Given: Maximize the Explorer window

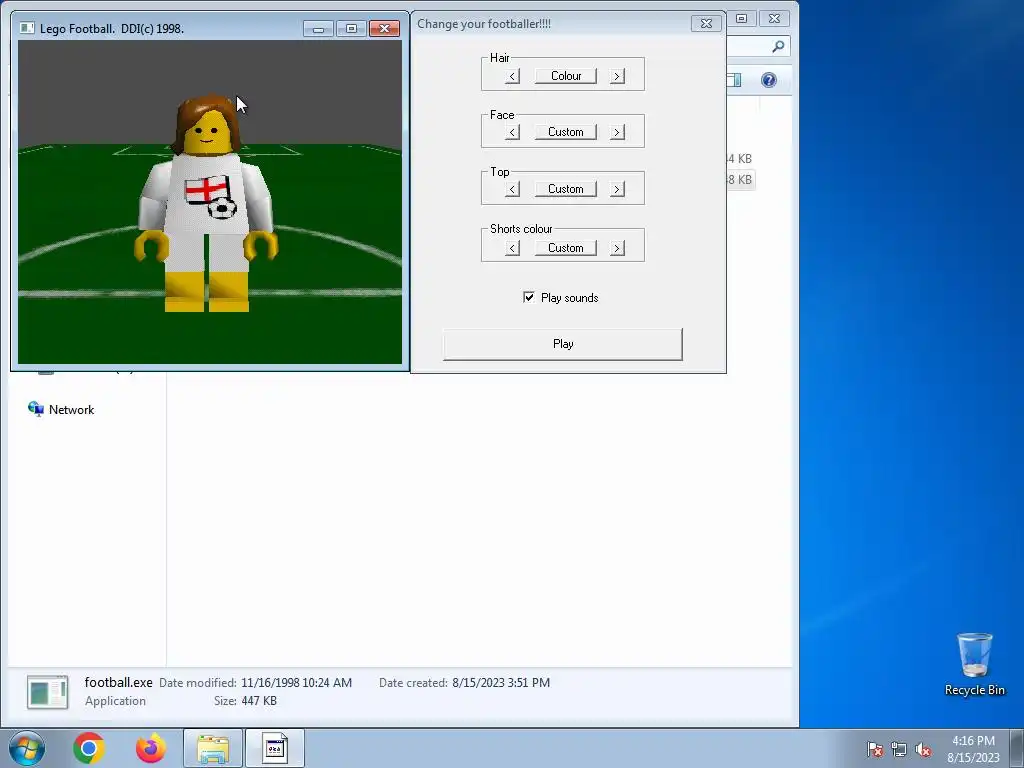Looking at the screenshot, I should 741,18.
